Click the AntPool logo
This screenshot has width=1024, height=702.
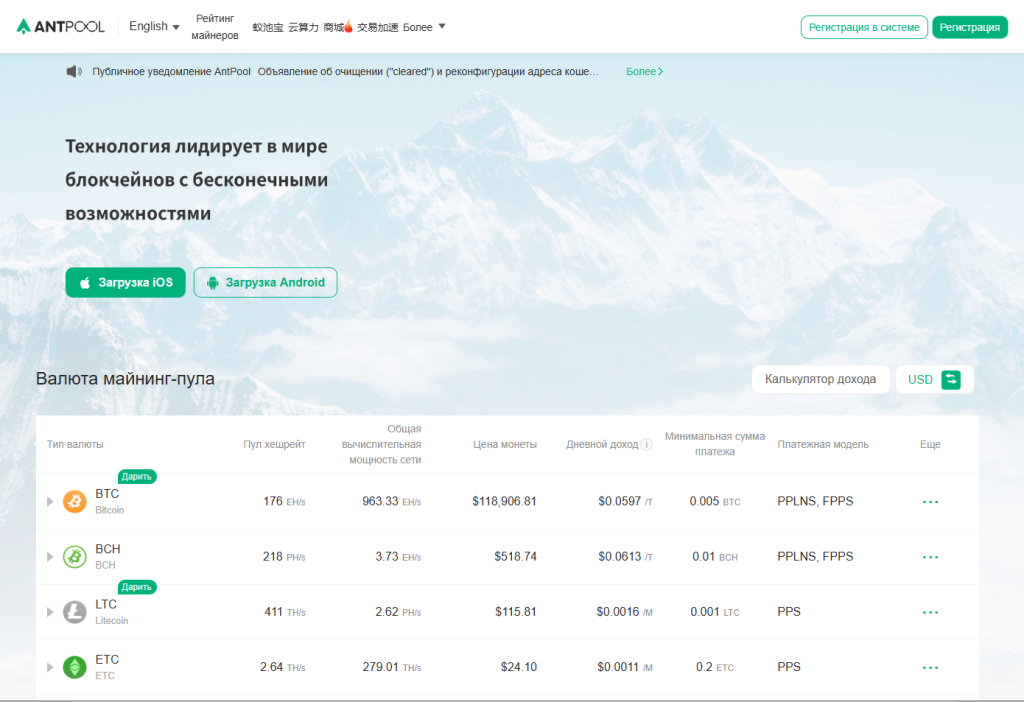pyautogui.click(x=61, y=27)
